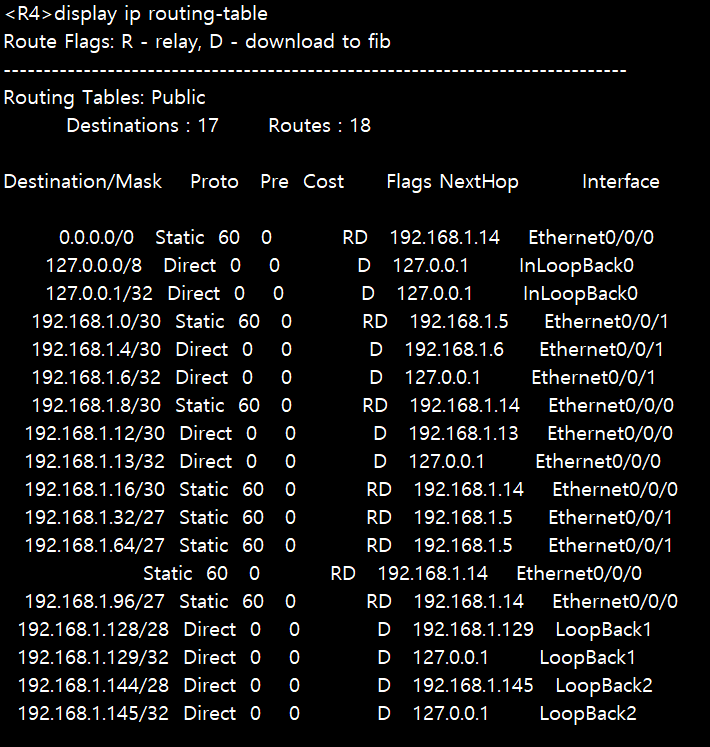Click the 'NextHop' column header
Viewport: 710px width, 747px height.
479,182
